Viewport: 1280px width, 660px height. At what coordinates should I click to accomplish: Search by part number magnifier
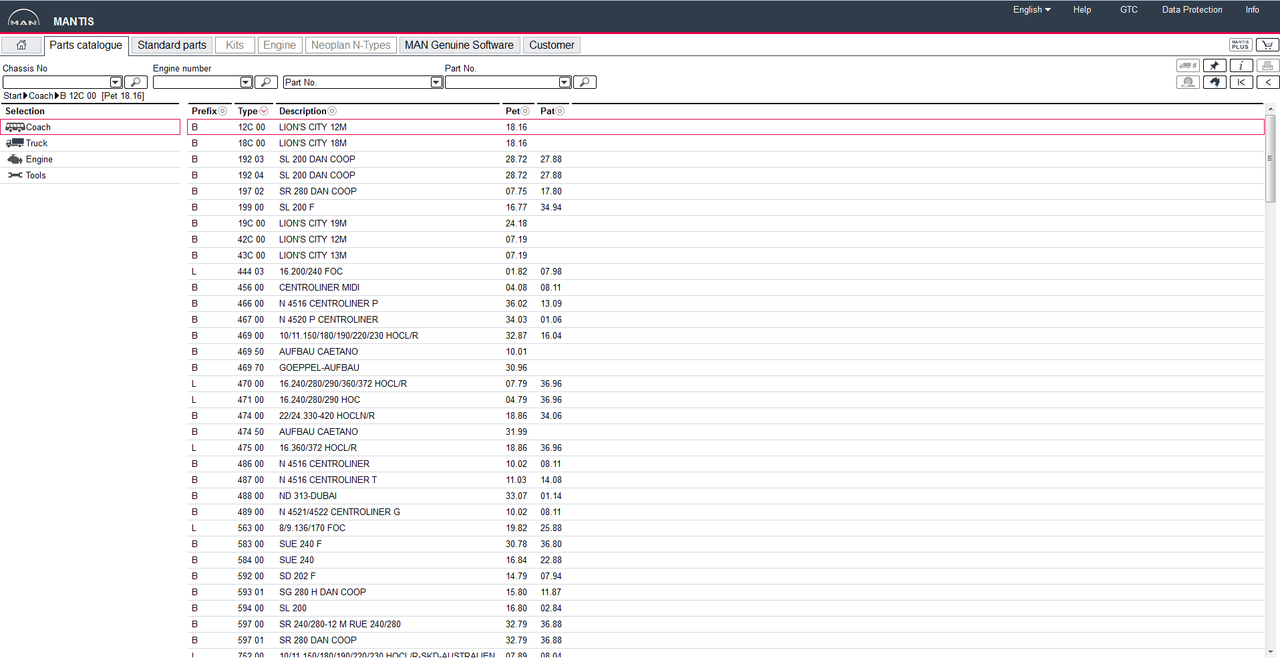[585, 82]
